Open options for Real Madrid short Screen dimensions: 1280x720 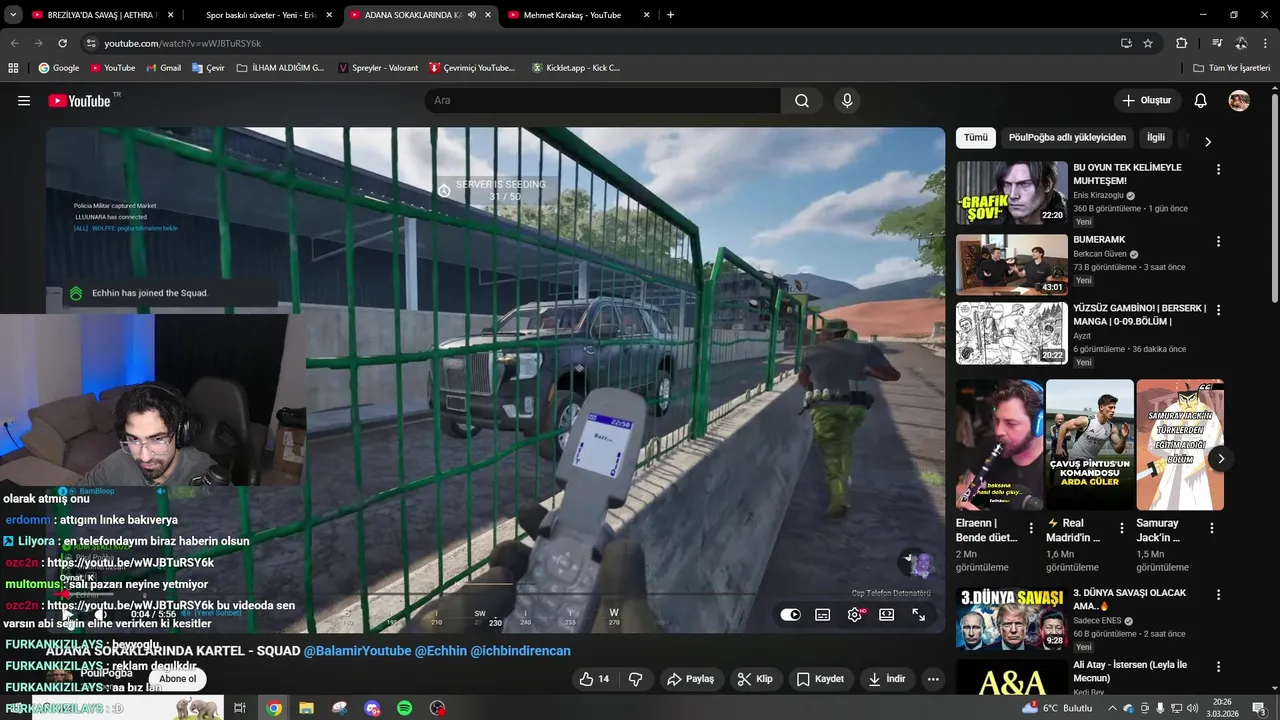click(1121, 528)
